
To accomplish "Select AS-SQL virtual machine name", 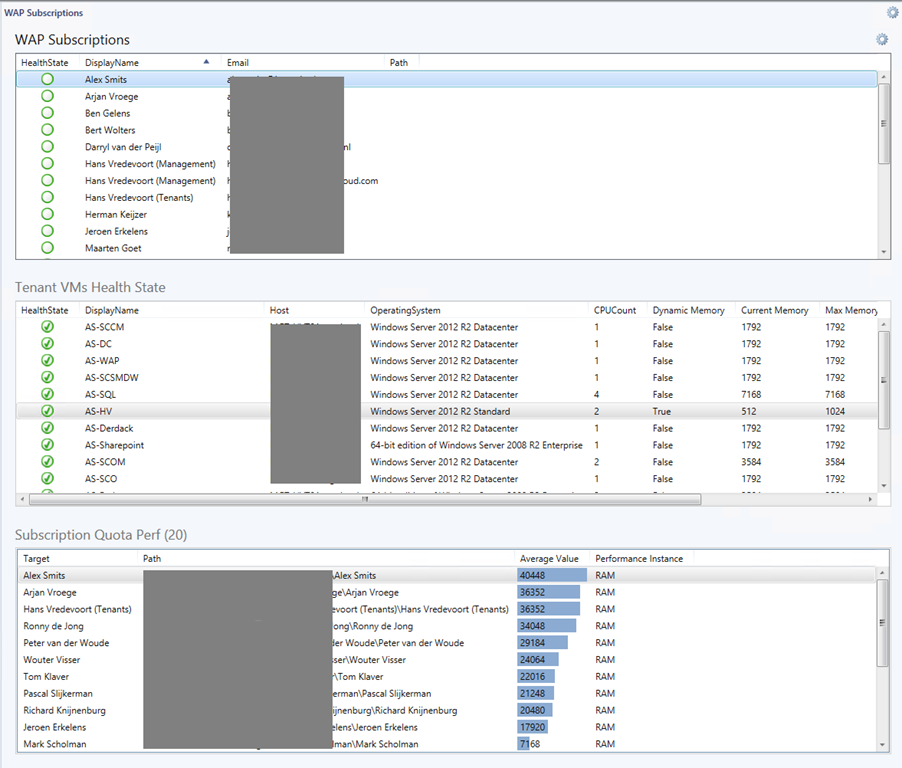I will click(100, 394).
